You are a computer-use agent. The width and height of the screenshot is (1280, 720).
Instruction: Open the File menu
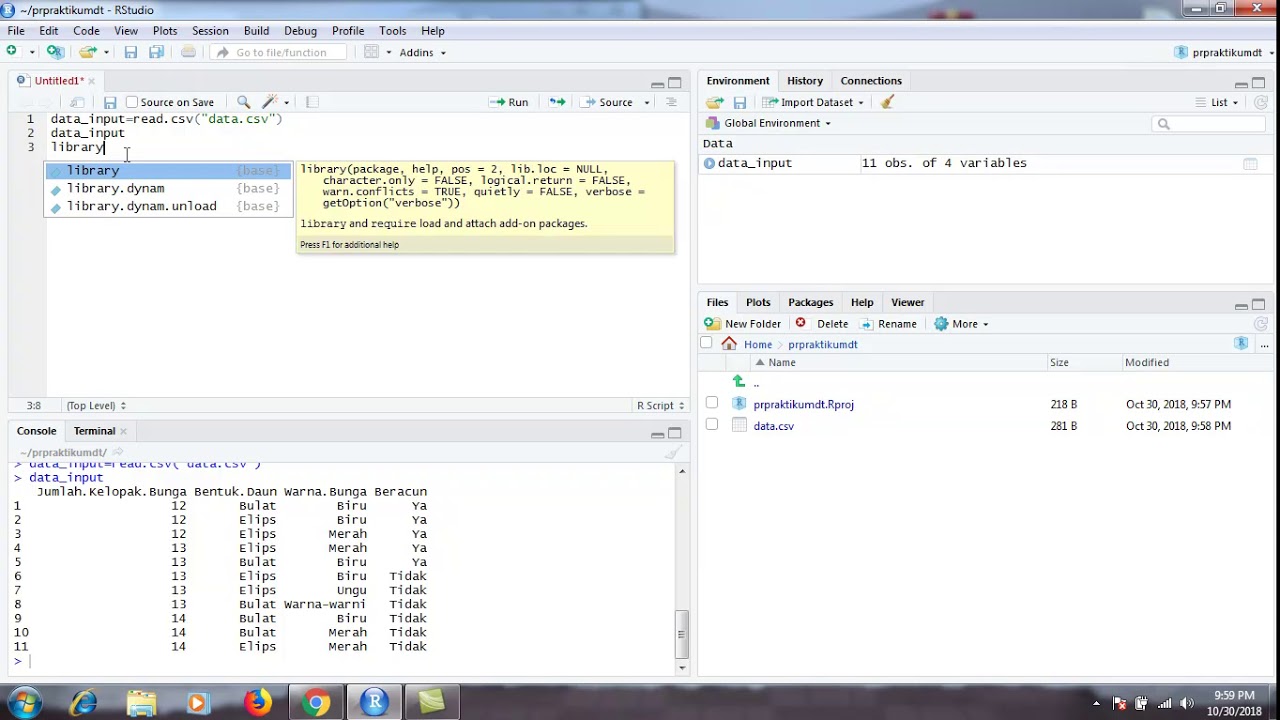(16, 31)
